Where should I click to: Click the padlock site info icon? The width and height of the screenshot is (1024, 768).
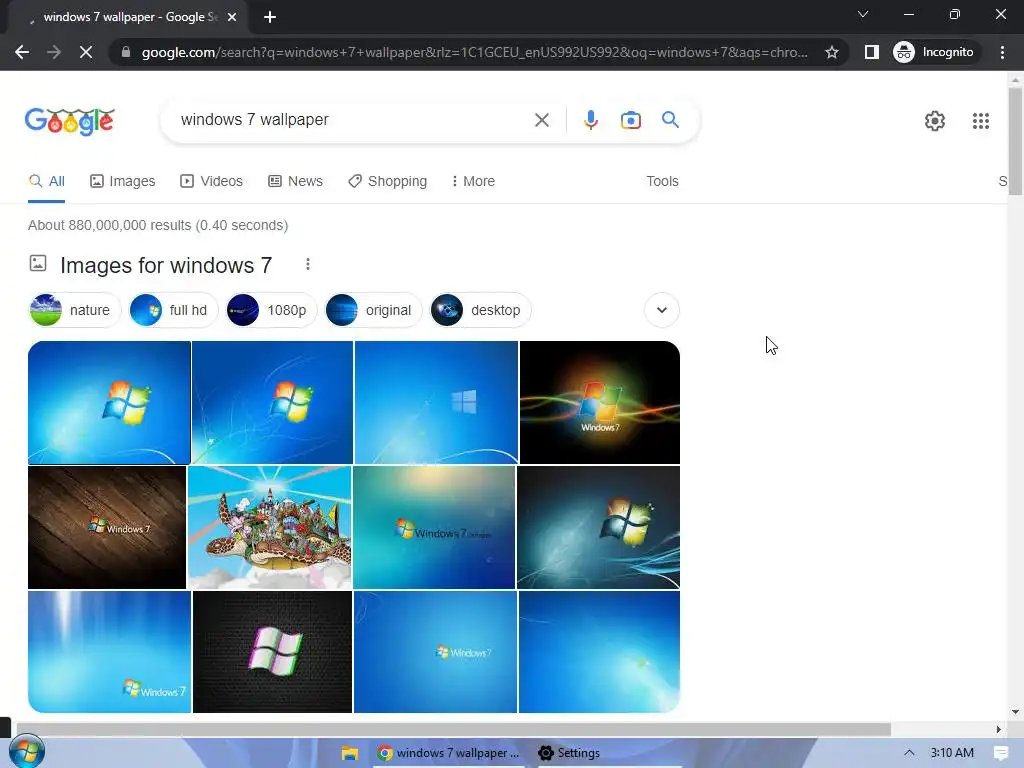click(126, 52)
